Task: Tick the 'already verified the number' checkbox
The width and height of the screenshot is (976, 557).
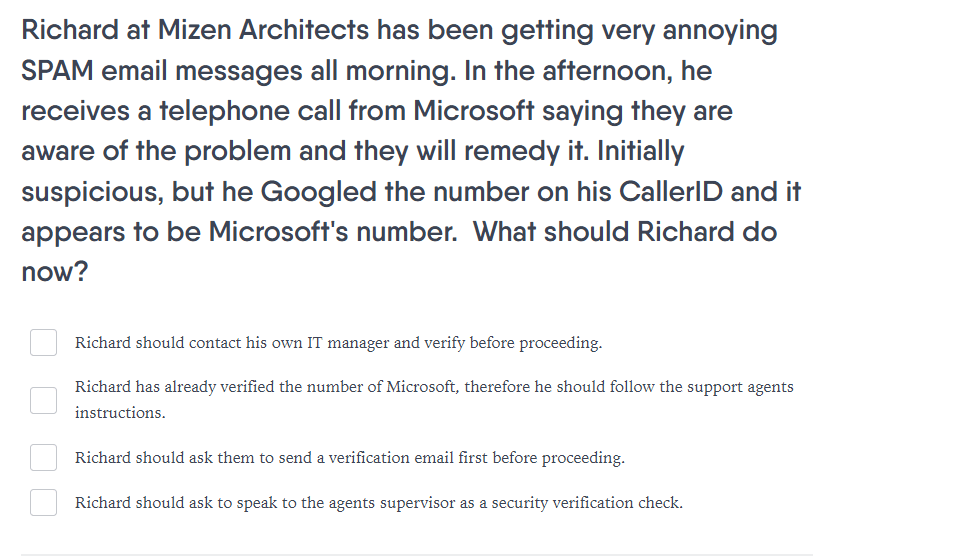Action: pos(44,400)
